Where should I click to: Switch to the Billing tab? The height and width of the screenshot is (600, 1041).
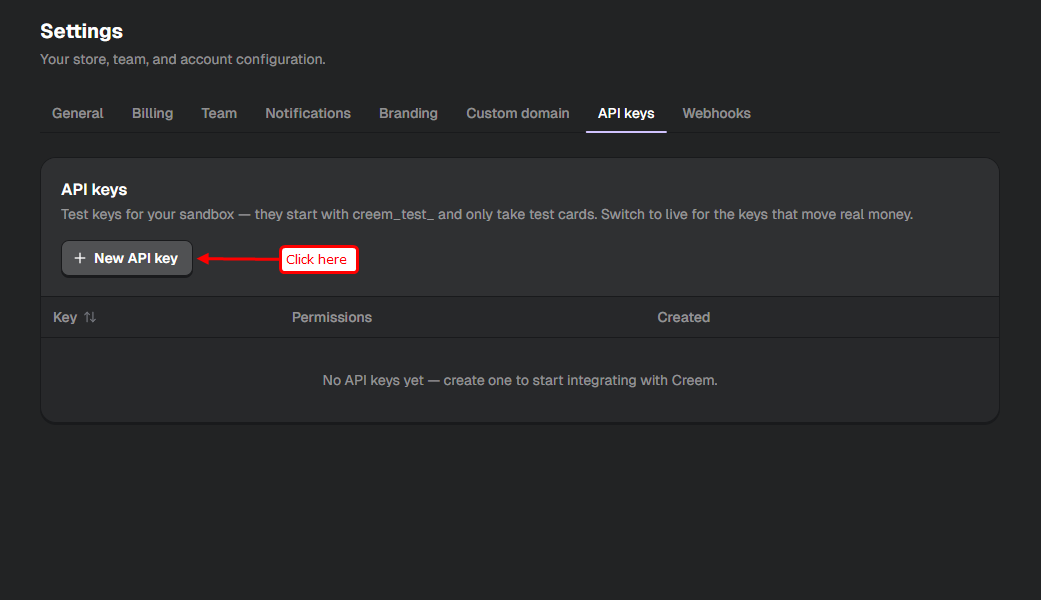point(152,113)
